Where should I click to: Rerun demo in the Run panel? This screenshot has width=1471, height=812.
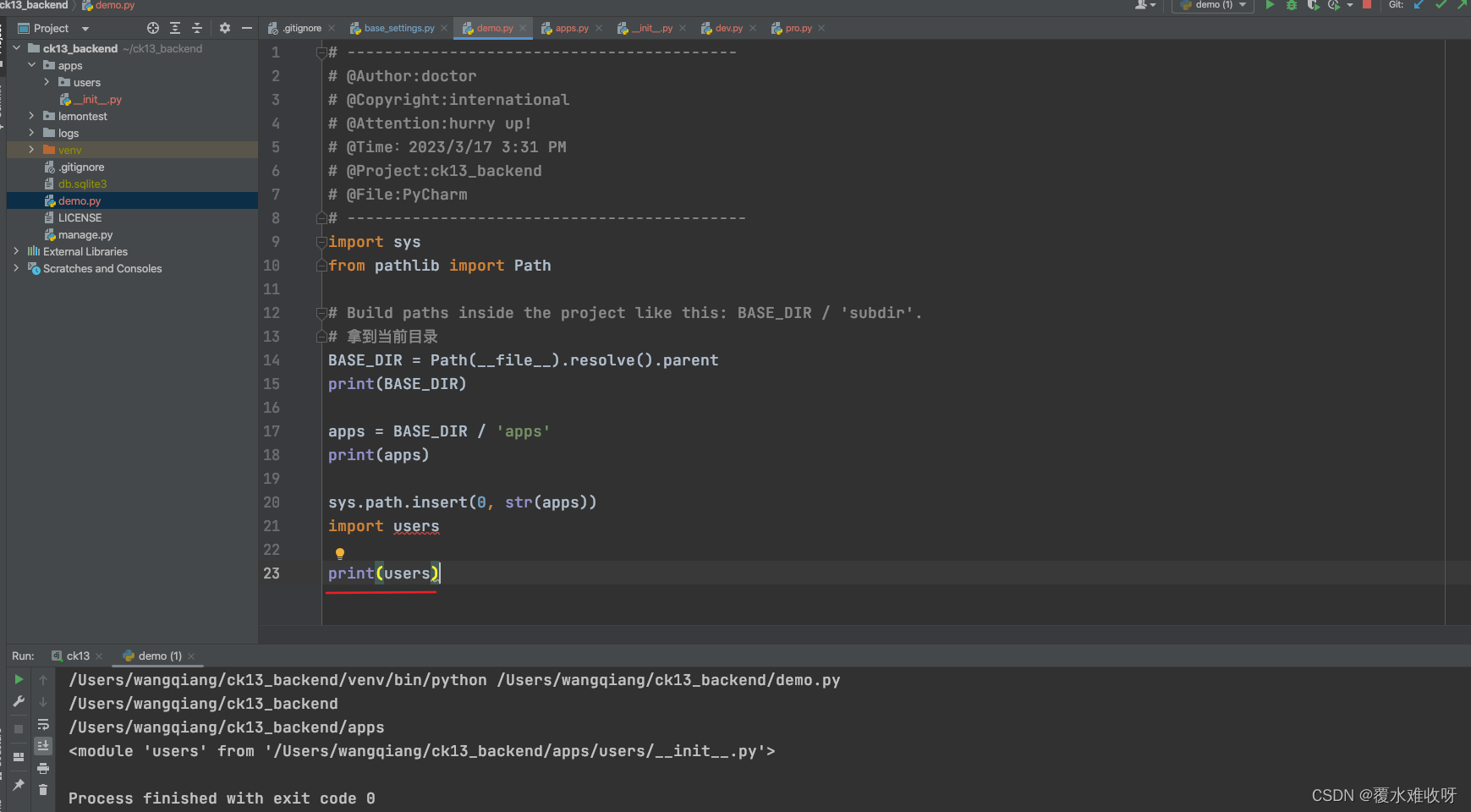point(19,679)
